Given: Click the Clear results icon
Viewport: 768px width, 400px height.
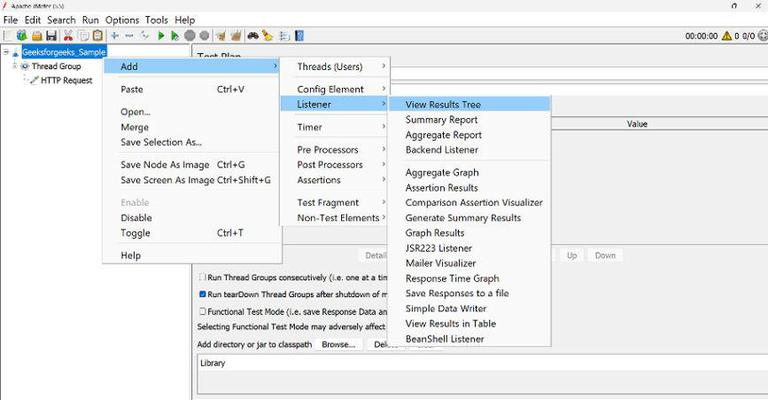Looking at the screenshot, I should coord(220,35).
